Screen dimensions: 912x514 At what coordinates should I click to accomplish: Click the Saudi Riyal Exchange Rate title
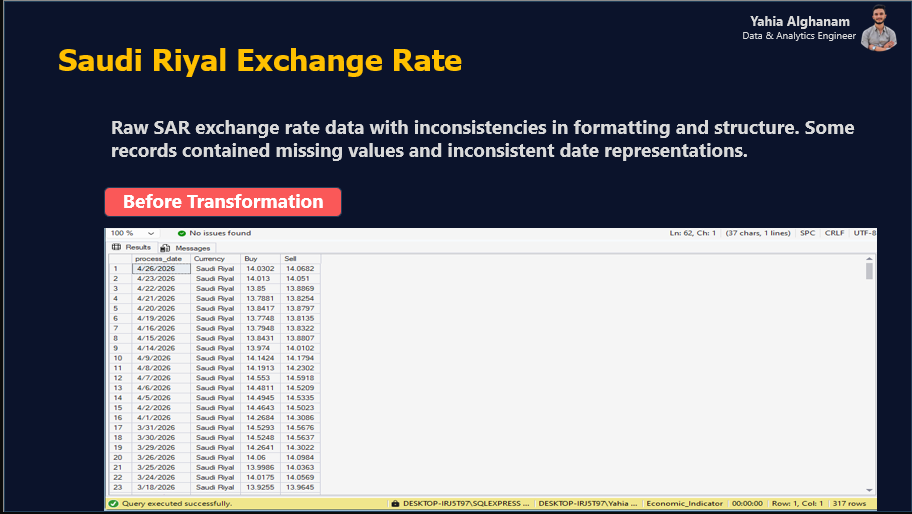[x=260, y=60]
